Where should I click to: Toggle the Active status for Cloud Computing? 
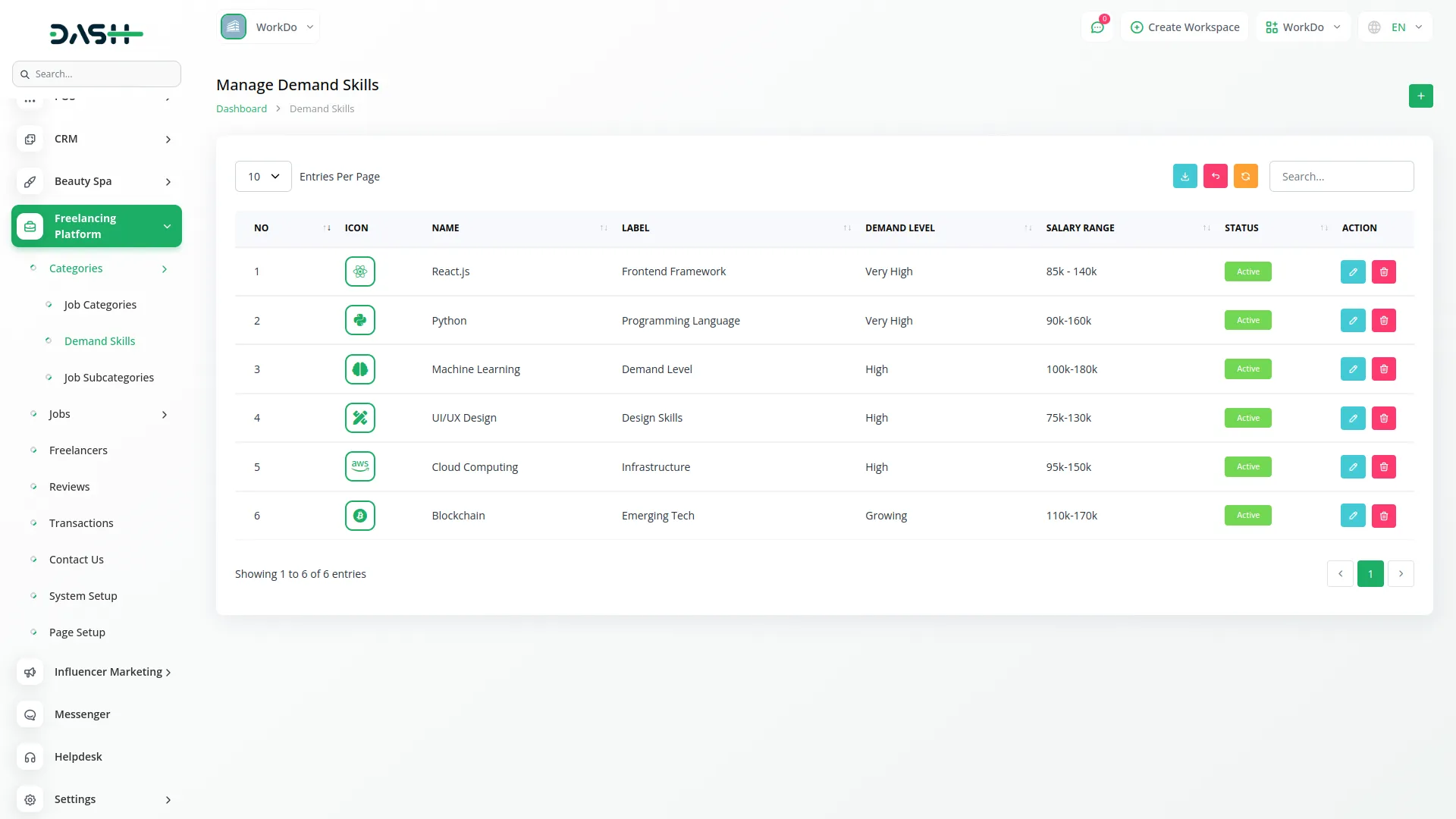click(x=1247, y=466)
